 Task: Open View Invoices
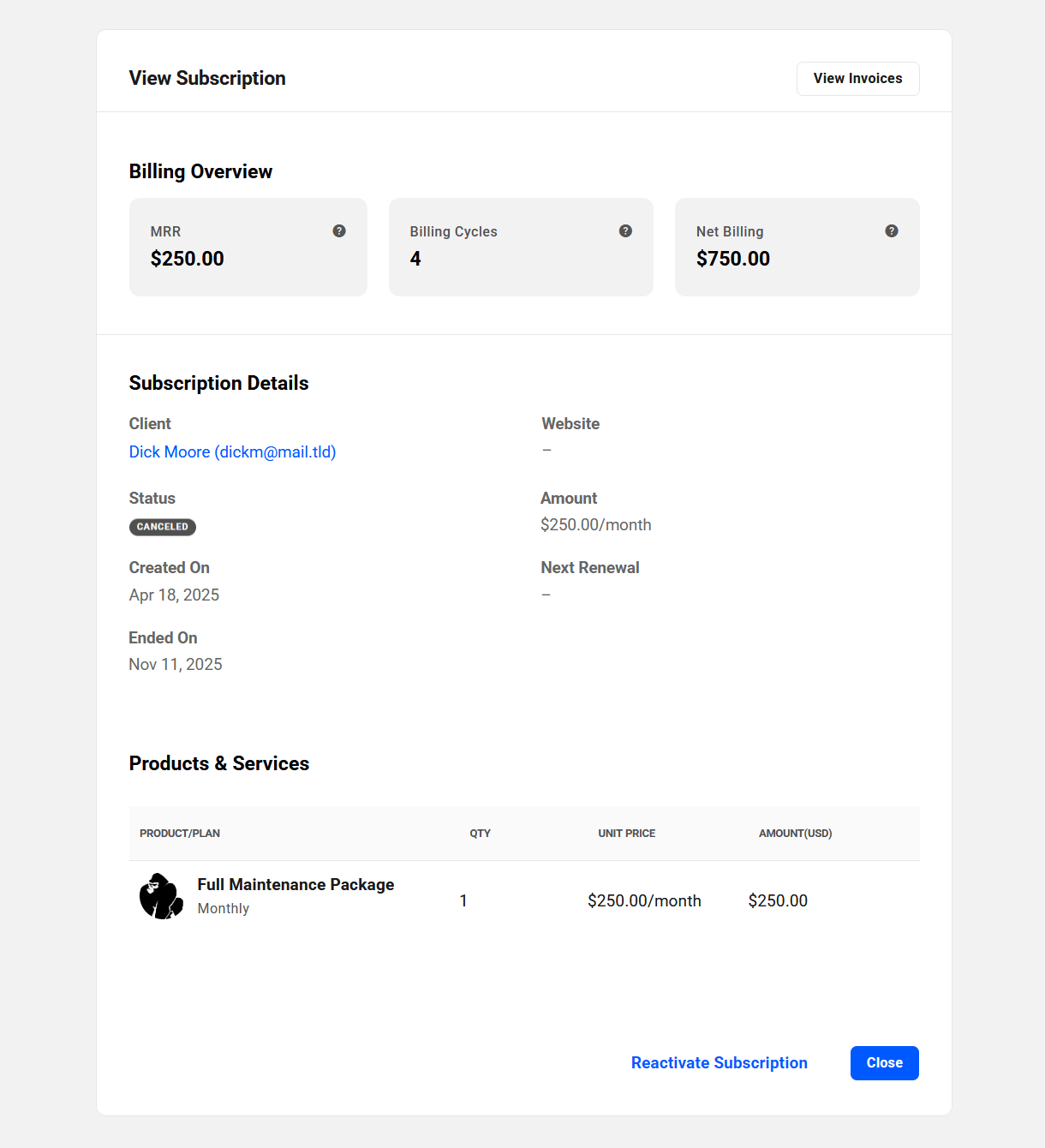tap(857, 79)
